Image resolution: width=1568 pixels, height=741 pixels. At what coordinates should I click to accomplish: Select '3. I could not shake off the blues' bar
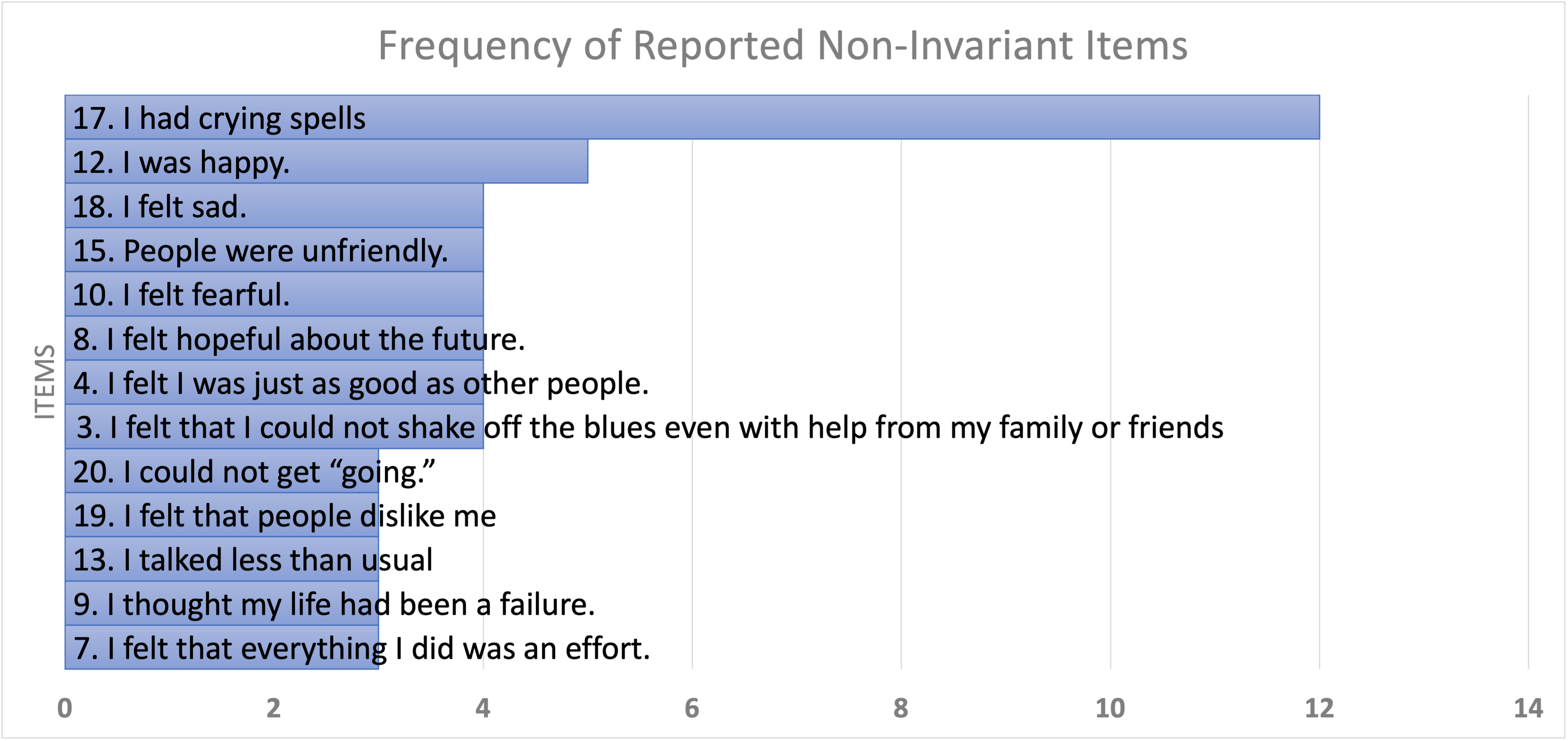(x=274, y=427)
